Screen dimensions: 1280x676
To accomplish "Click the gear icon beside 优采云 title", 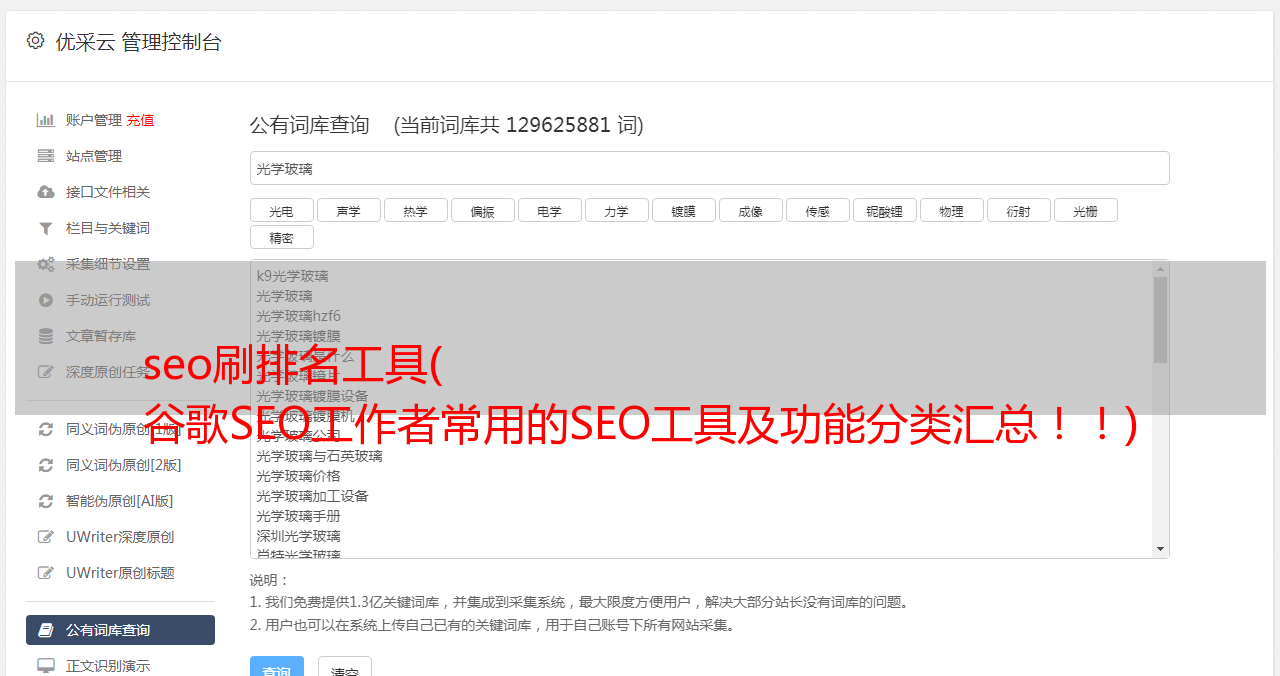I will coord(36,41).
